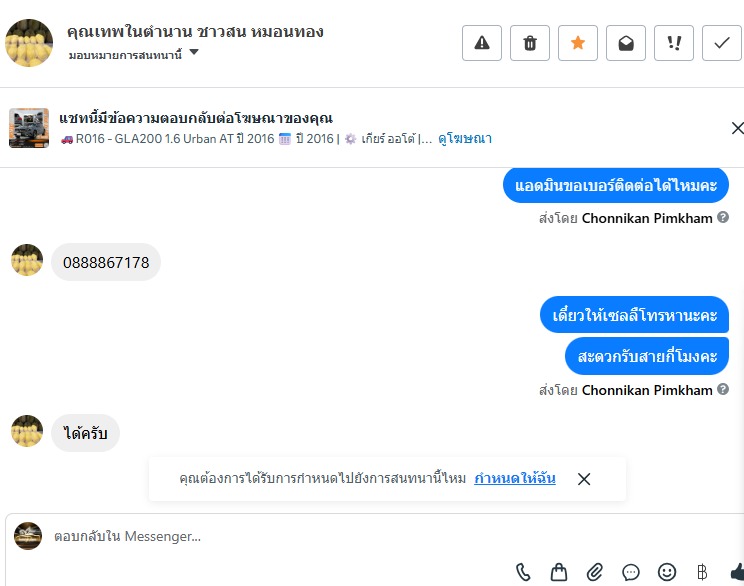Screen dimensions: 744x586
Task: Open the view ad link
Action: 465,139
